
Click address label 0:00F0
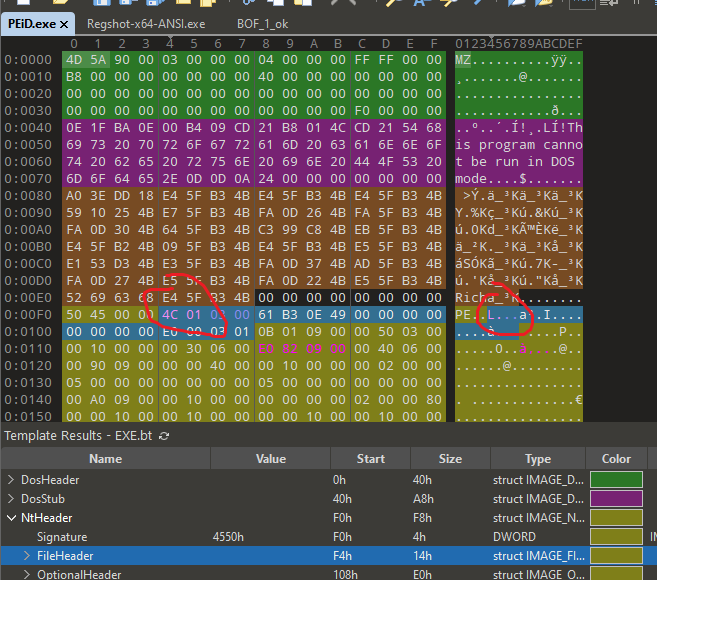[28, 315]
